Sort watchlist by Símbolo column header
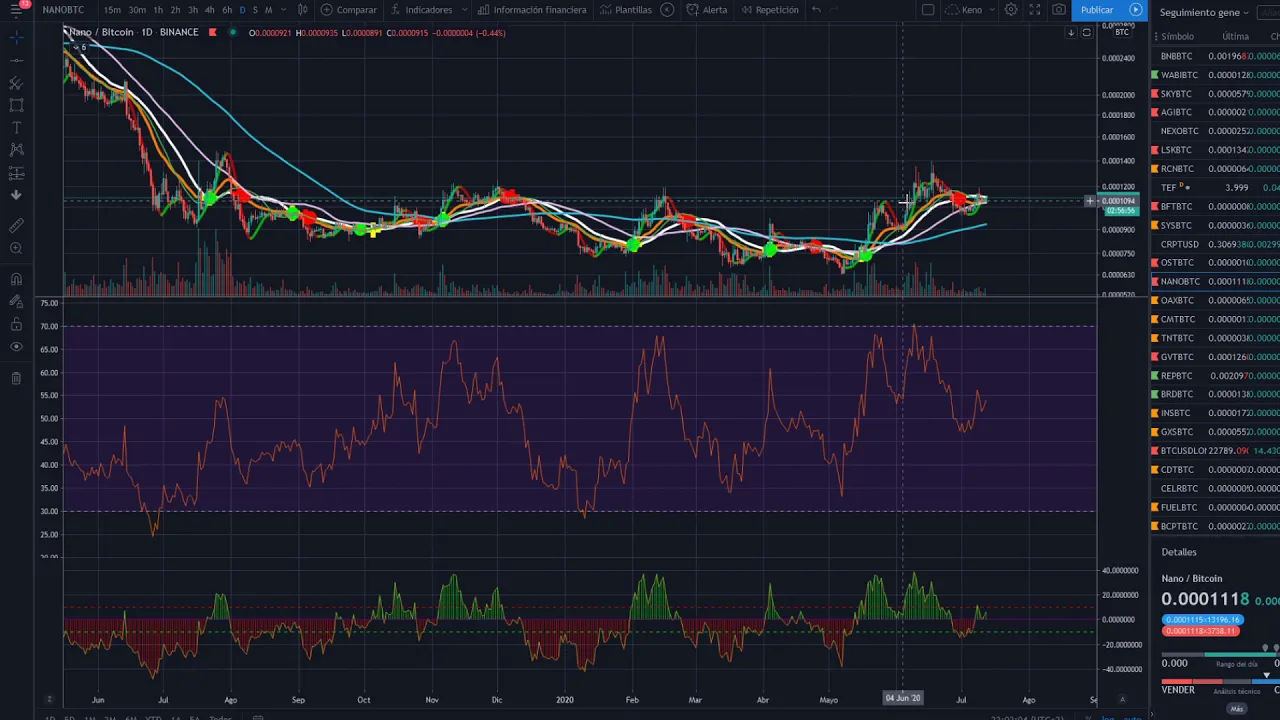 tap(1177, 36)
